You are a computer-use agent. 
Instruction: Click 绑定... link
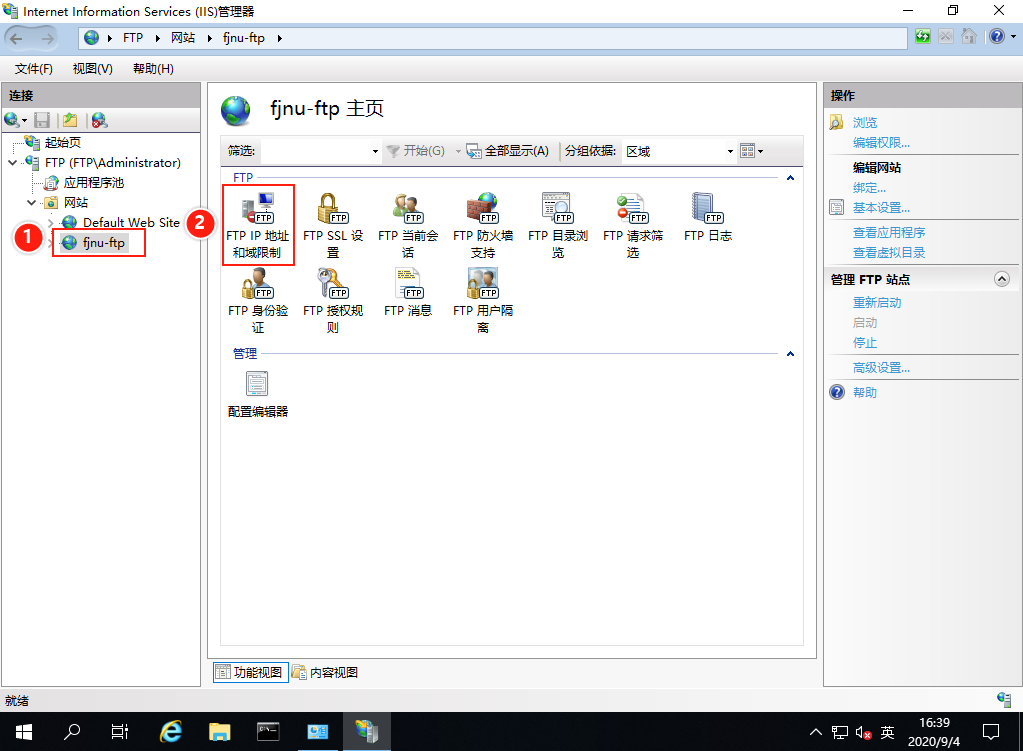(x=870, y=188)
